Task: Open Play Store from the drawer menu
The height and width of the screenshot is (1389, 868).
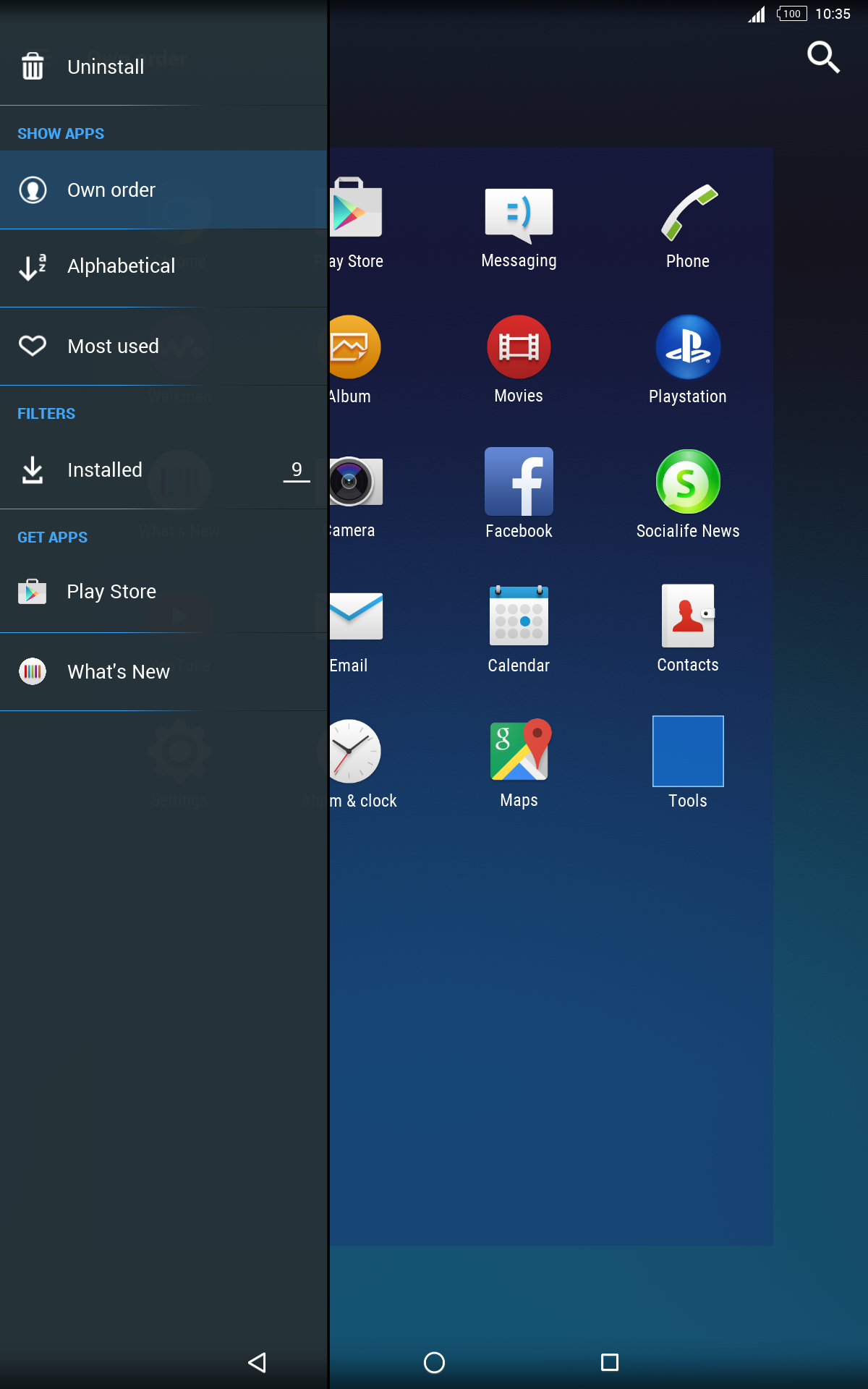Action: 163,593
